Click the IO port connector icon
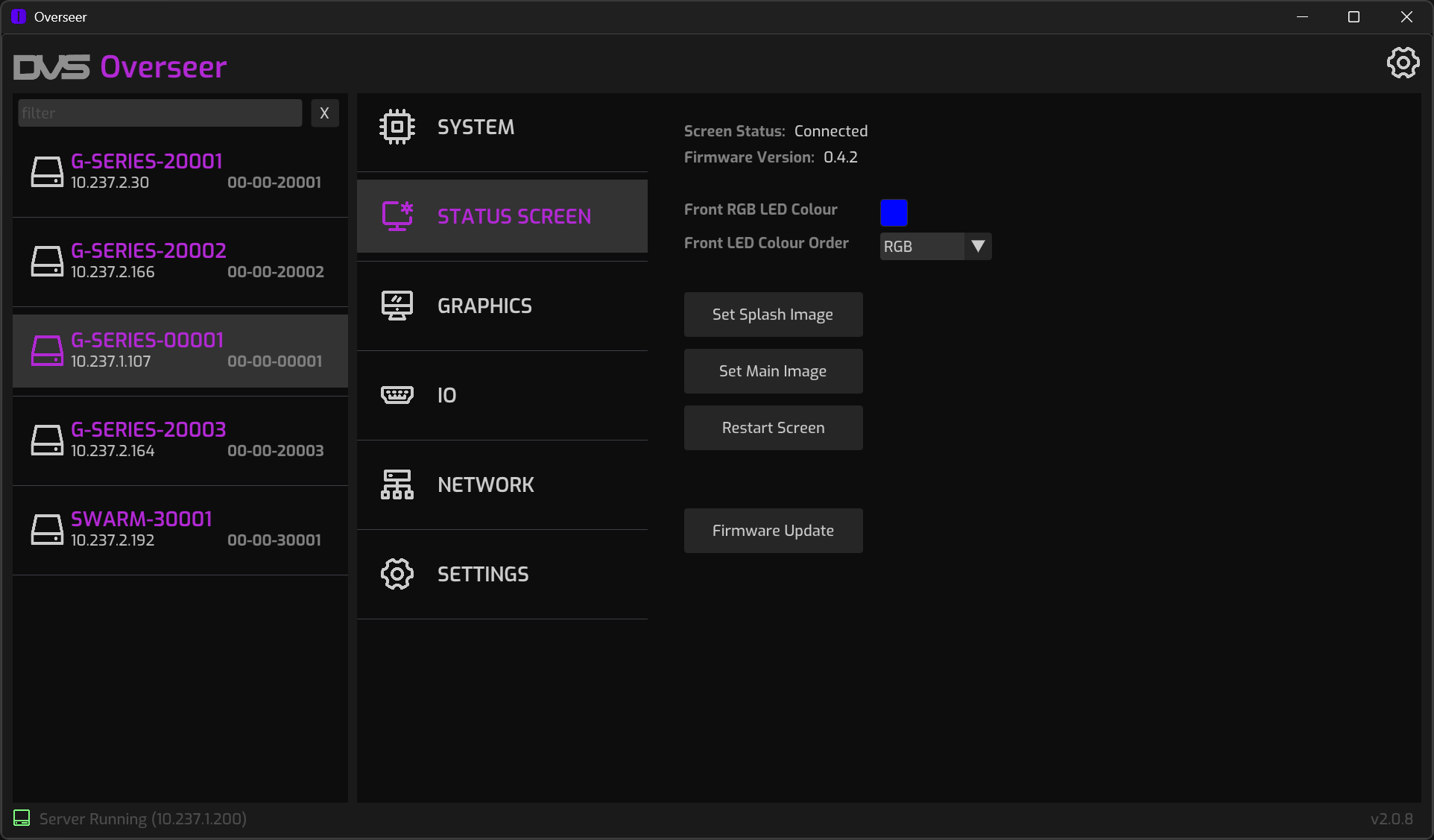 (x=397, y=395)
